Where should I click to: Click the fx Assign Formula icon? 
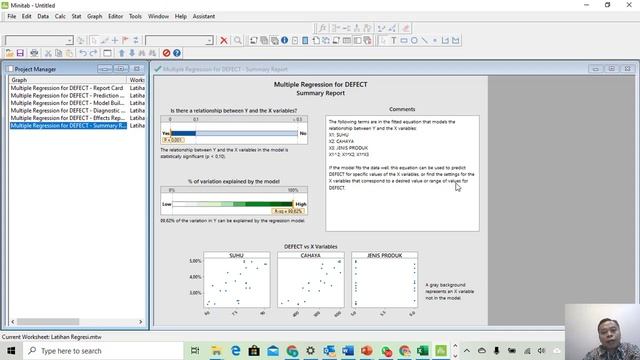tap(323, 28)
